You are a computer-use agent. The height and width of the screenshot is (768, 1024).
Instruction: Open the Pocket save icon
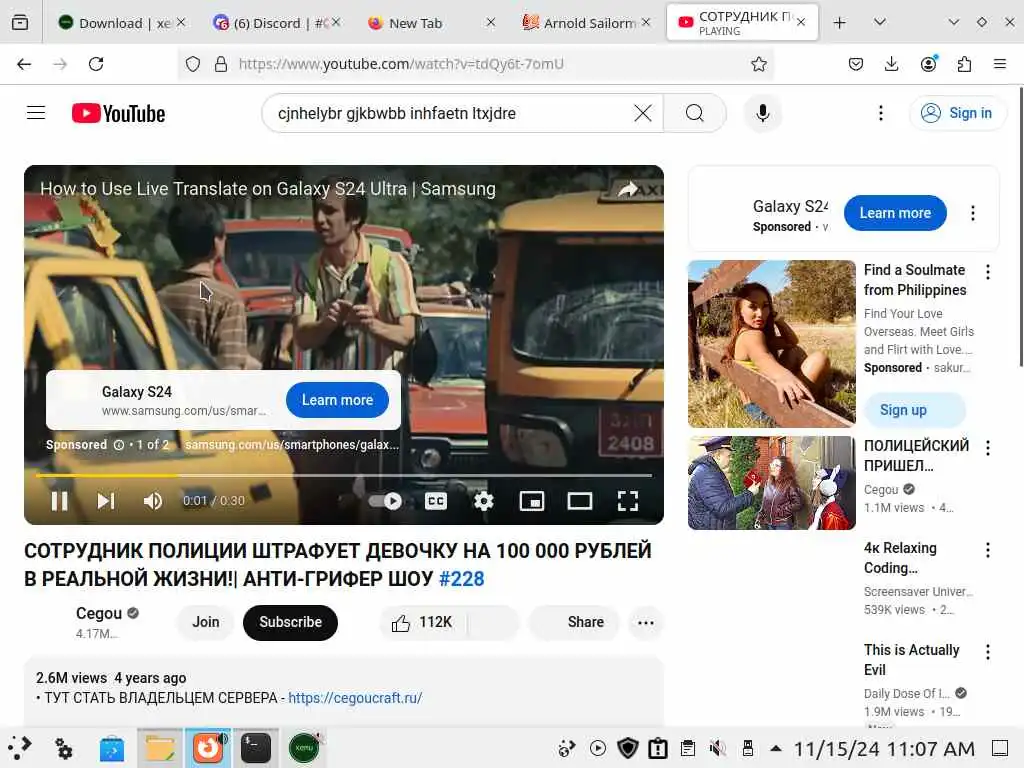pyautogui.click(x=856, y=64)
